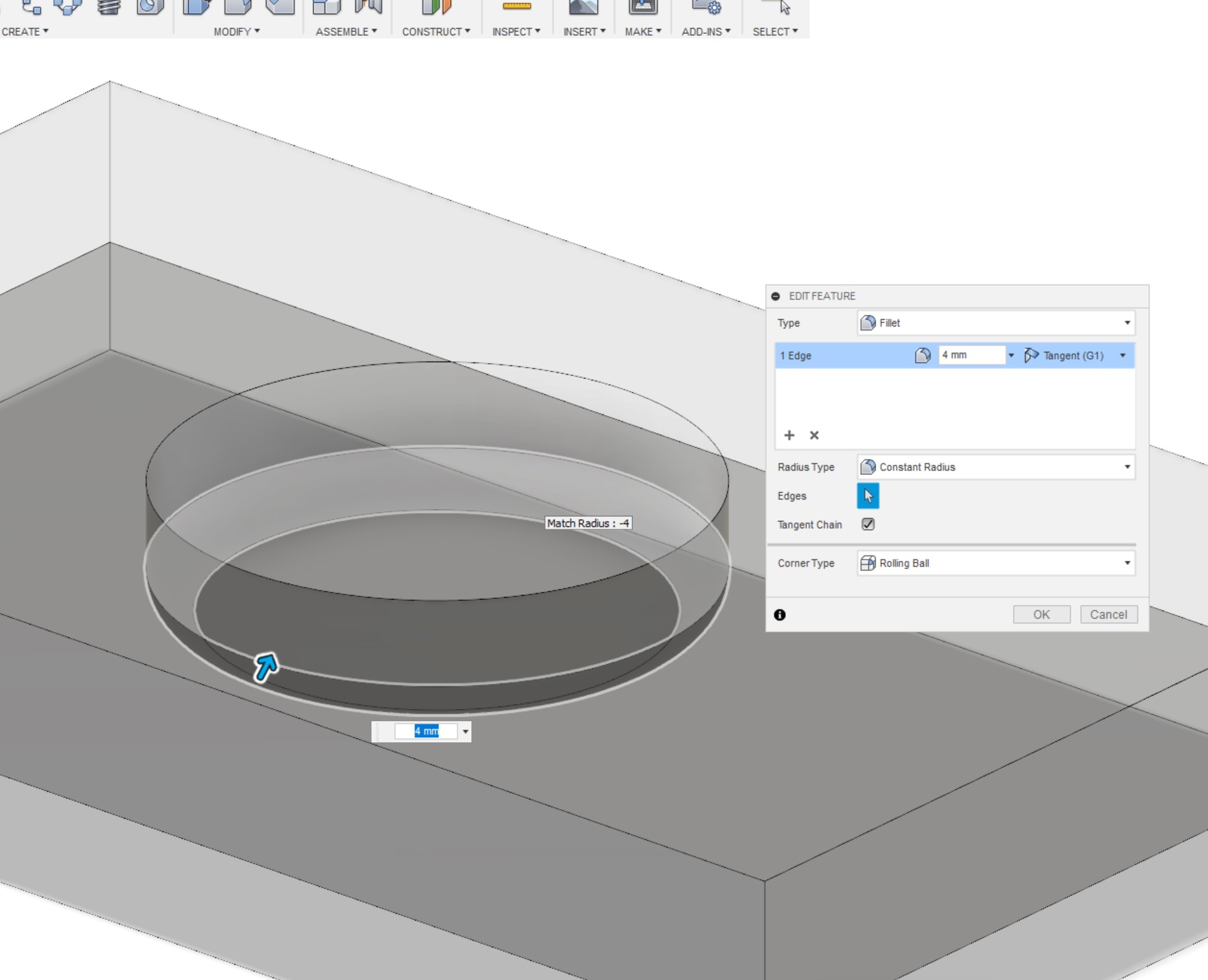Click the blue fillet arrow manipulator

coord(266,667)
